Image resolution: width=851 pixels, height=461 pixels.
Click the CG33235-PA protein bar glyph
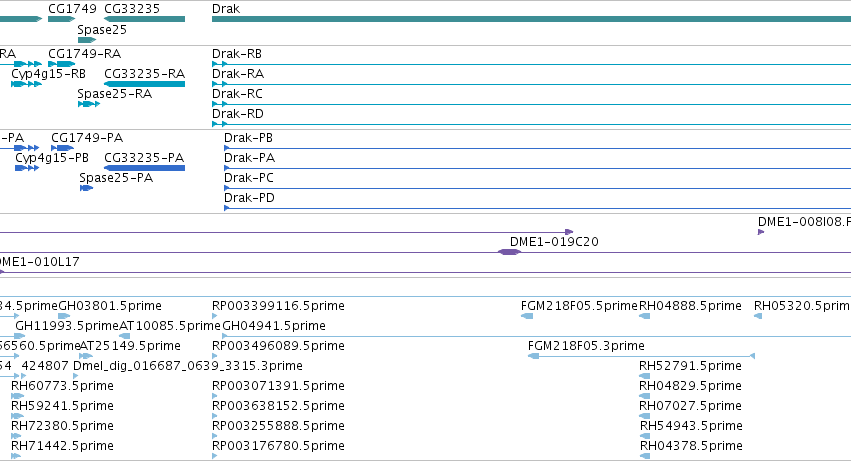144,168
